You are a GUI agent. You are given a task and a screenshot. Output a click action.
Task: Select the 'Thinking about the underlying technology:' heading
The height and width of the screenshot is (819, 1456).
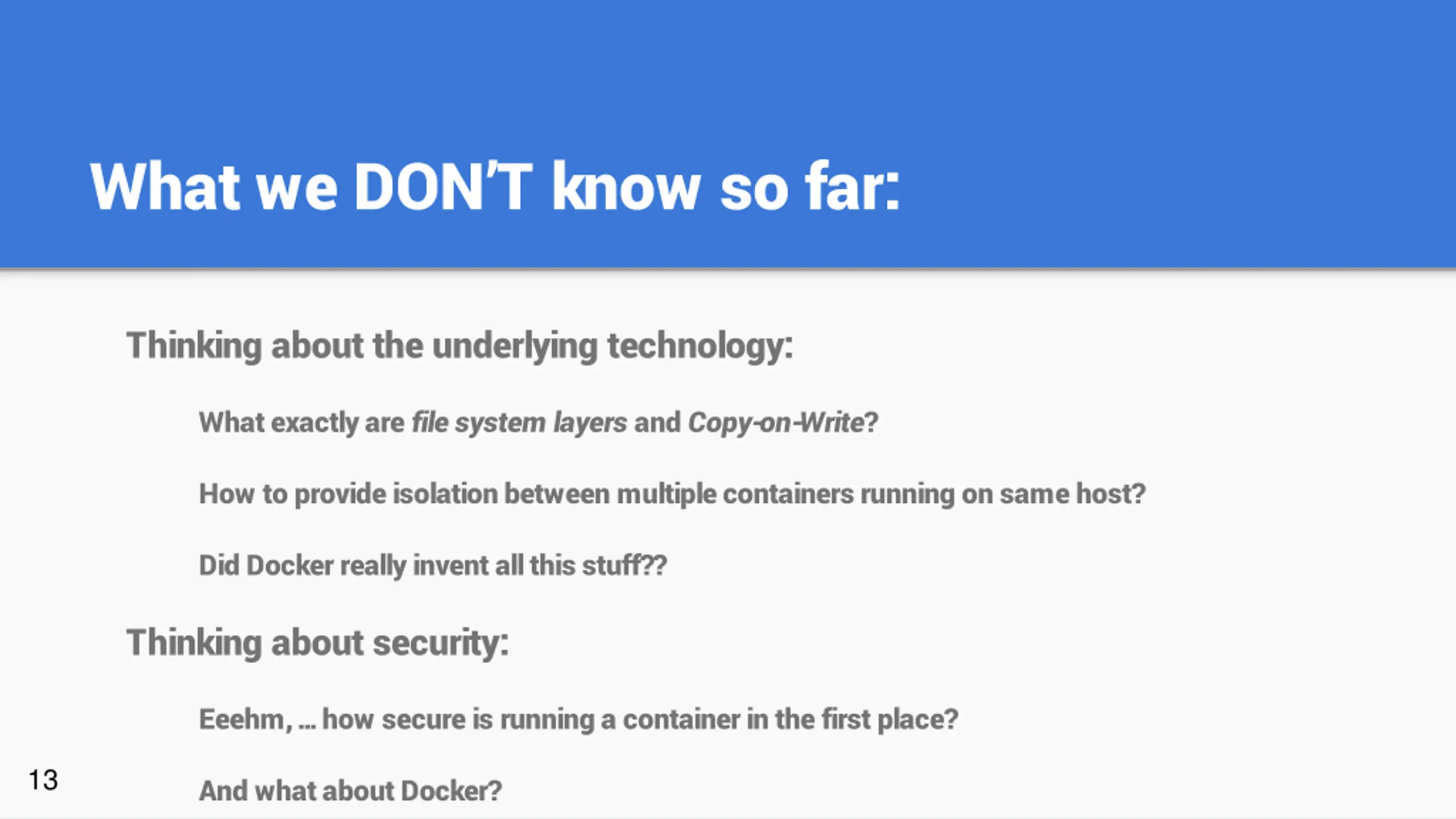point(460,346)
